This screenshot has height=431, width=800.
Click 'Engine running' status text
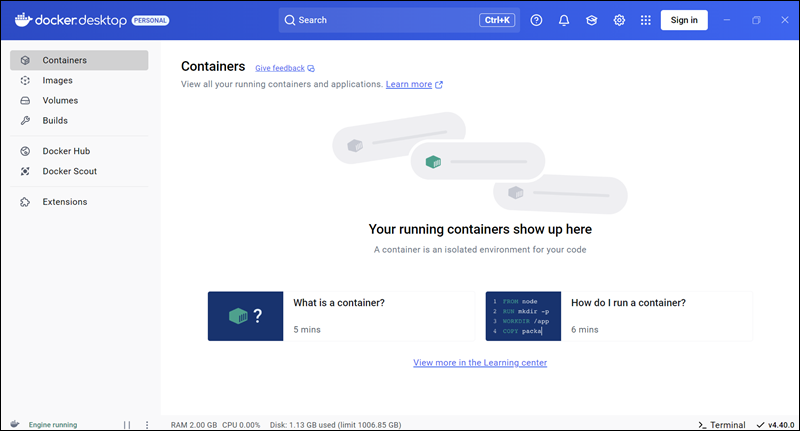tap(53, 424)
